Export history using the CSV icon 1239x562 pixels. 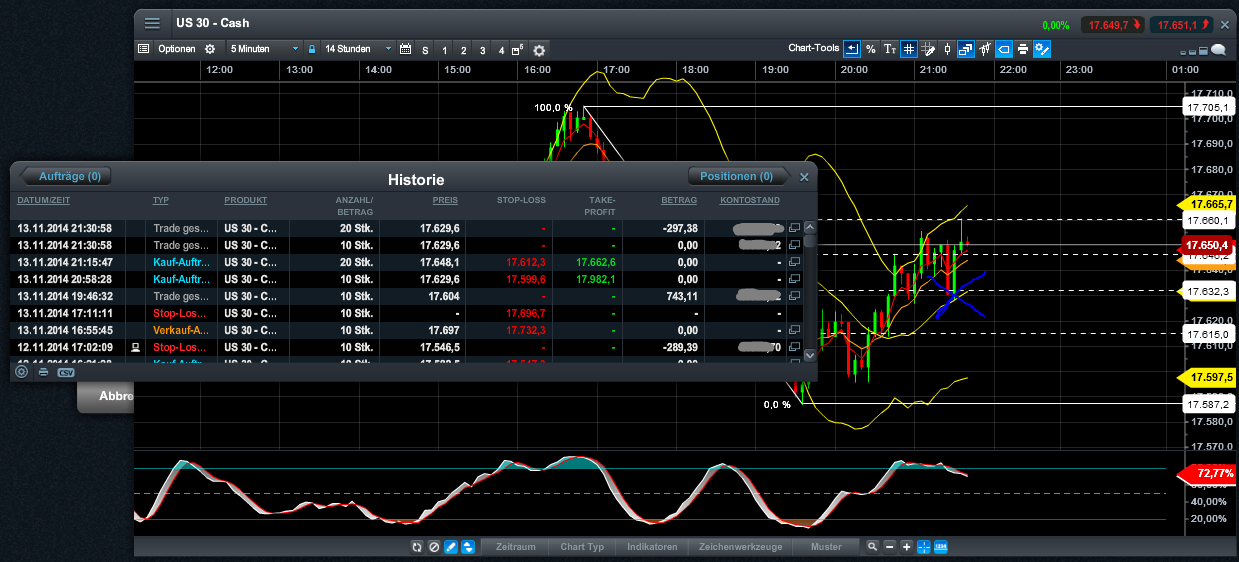pyautogui.click(x=66, y=372)
